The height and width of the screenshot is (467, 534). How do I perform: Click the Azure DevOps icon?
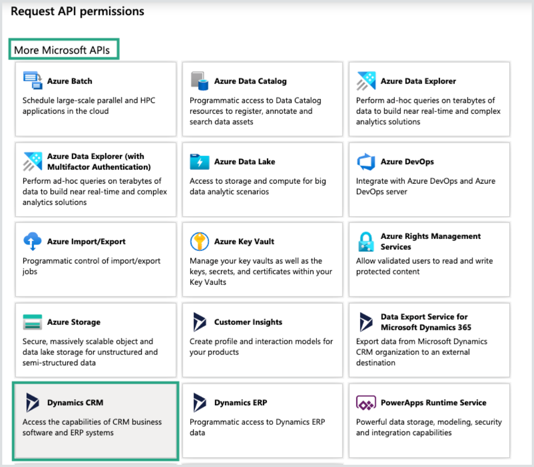coord(366,161)
